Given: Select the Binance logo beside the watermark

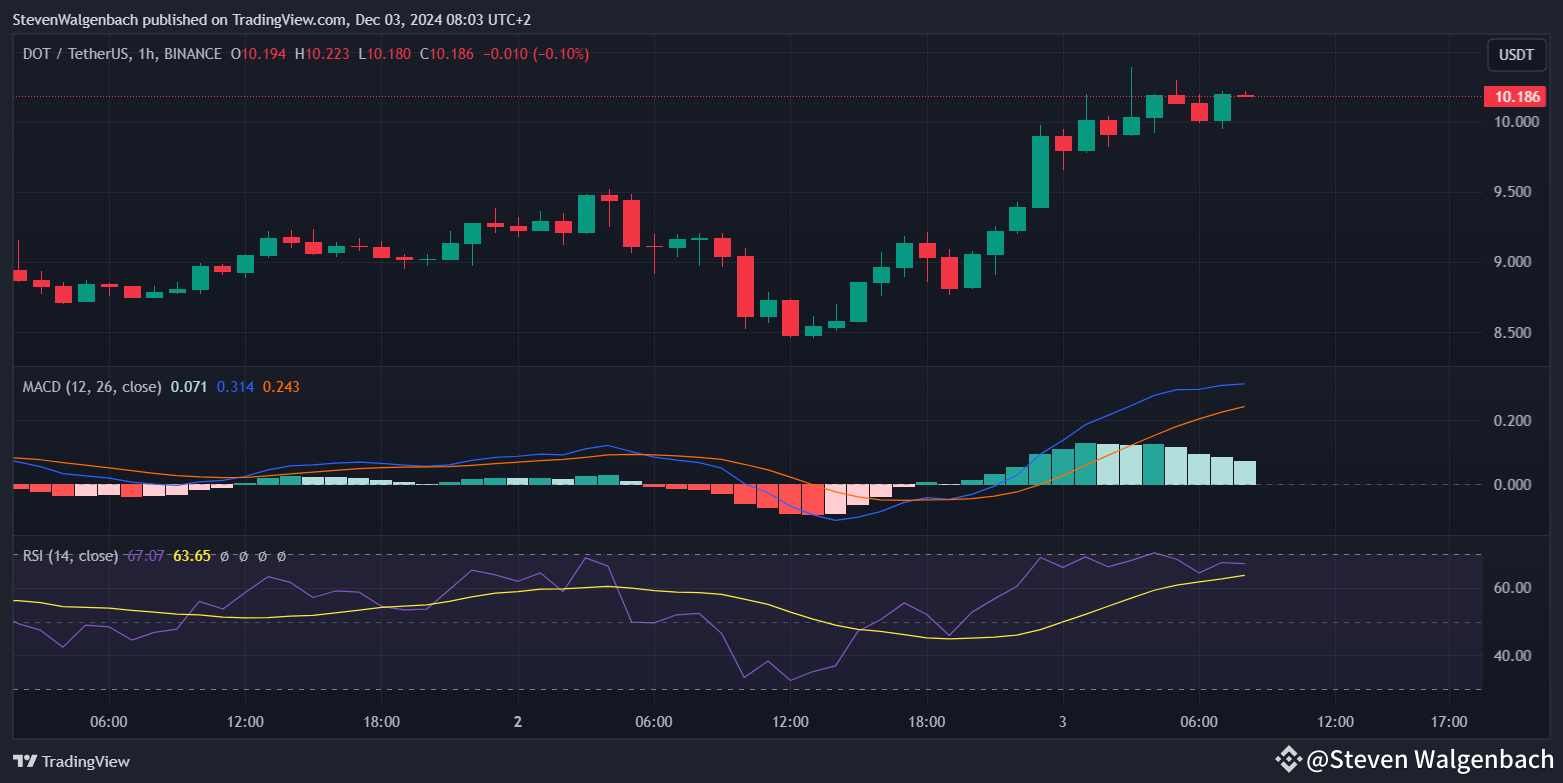Looking at the screenshot, I should pyautogui.click(x=1290, y=761).
